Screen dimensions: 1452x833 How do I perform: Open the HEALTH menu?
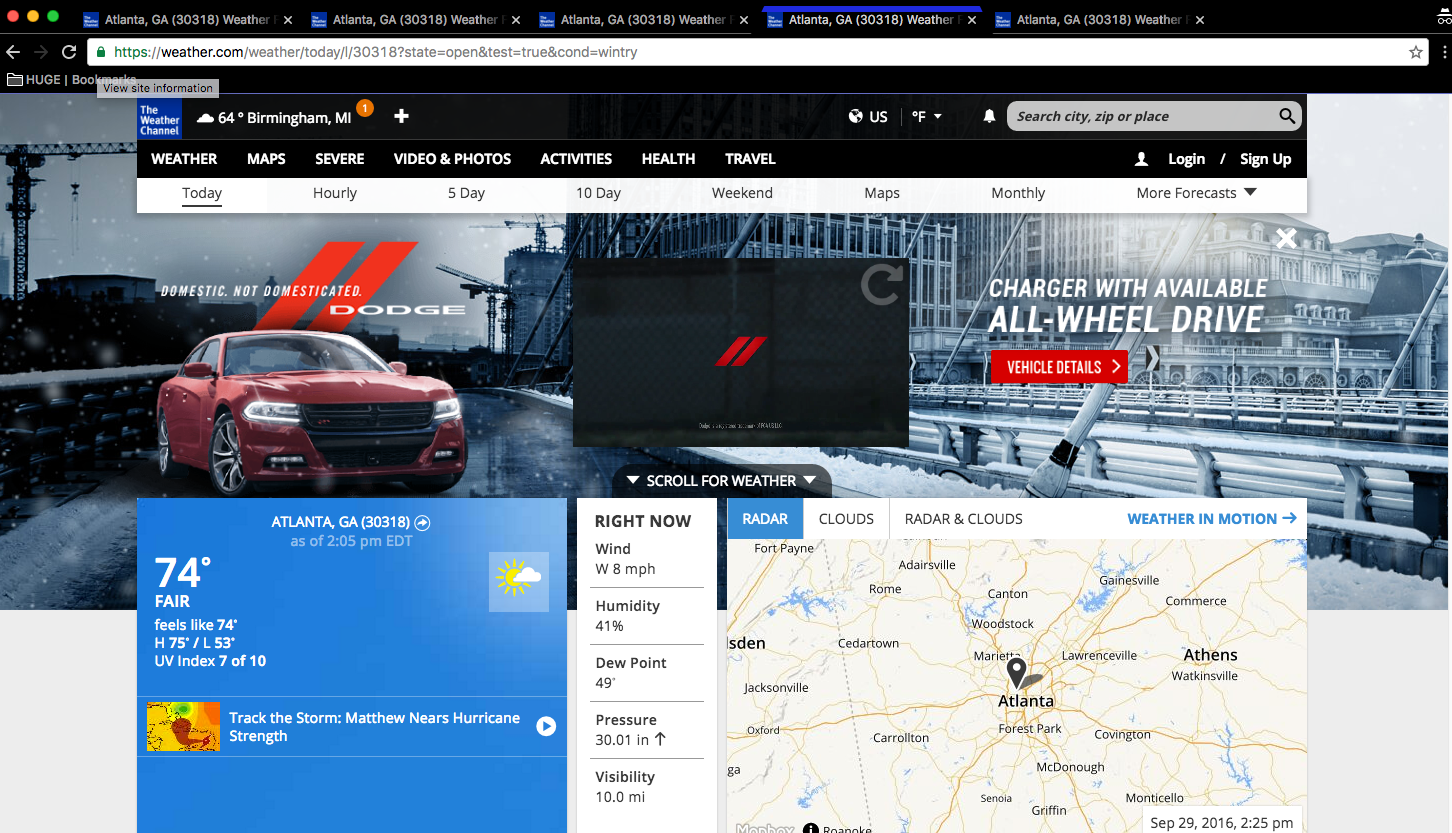668,159
